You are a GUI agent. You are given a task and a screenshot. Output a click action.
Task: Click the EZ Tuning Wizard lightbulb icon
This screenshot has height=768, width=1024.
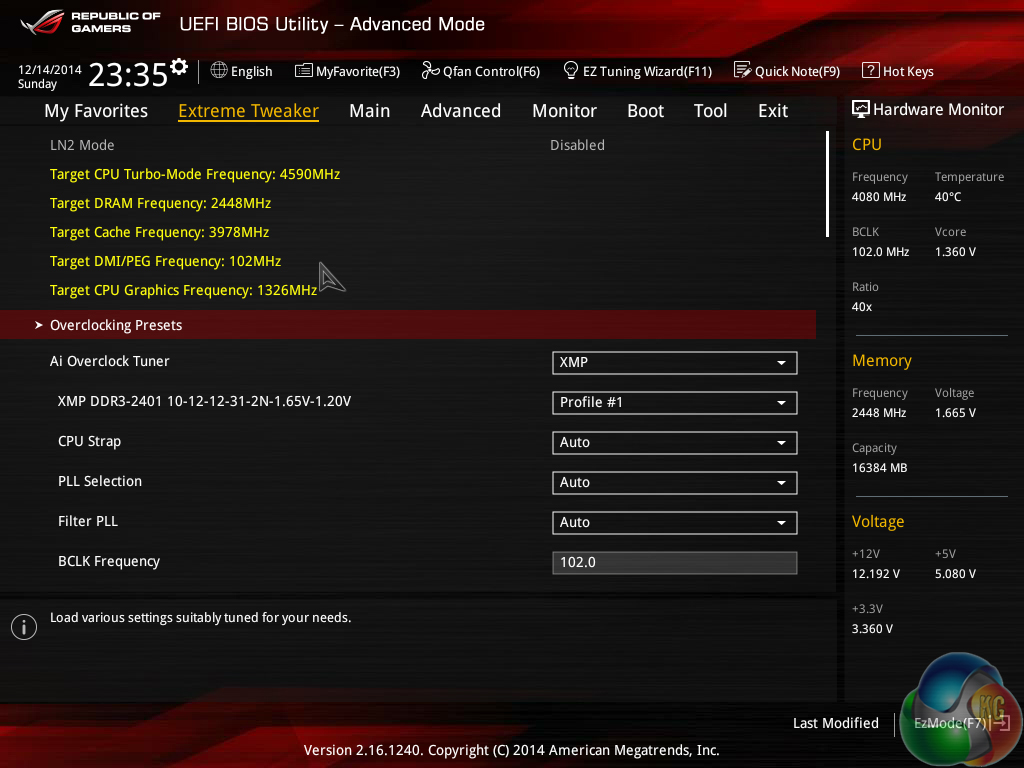click(570, 70)
